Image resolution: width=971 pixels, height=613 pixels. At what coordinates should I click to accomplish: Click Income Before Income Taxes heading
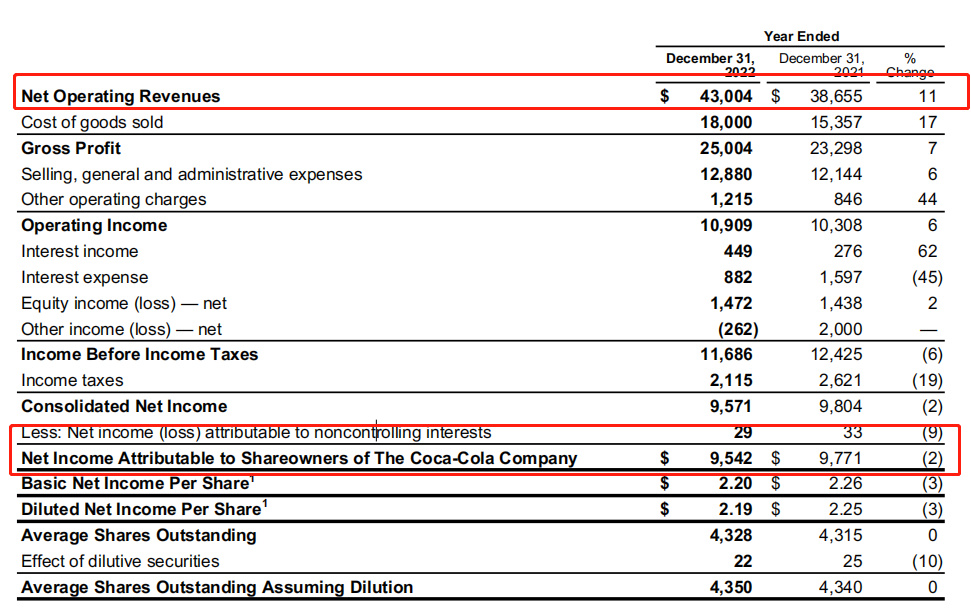(139, 355)
